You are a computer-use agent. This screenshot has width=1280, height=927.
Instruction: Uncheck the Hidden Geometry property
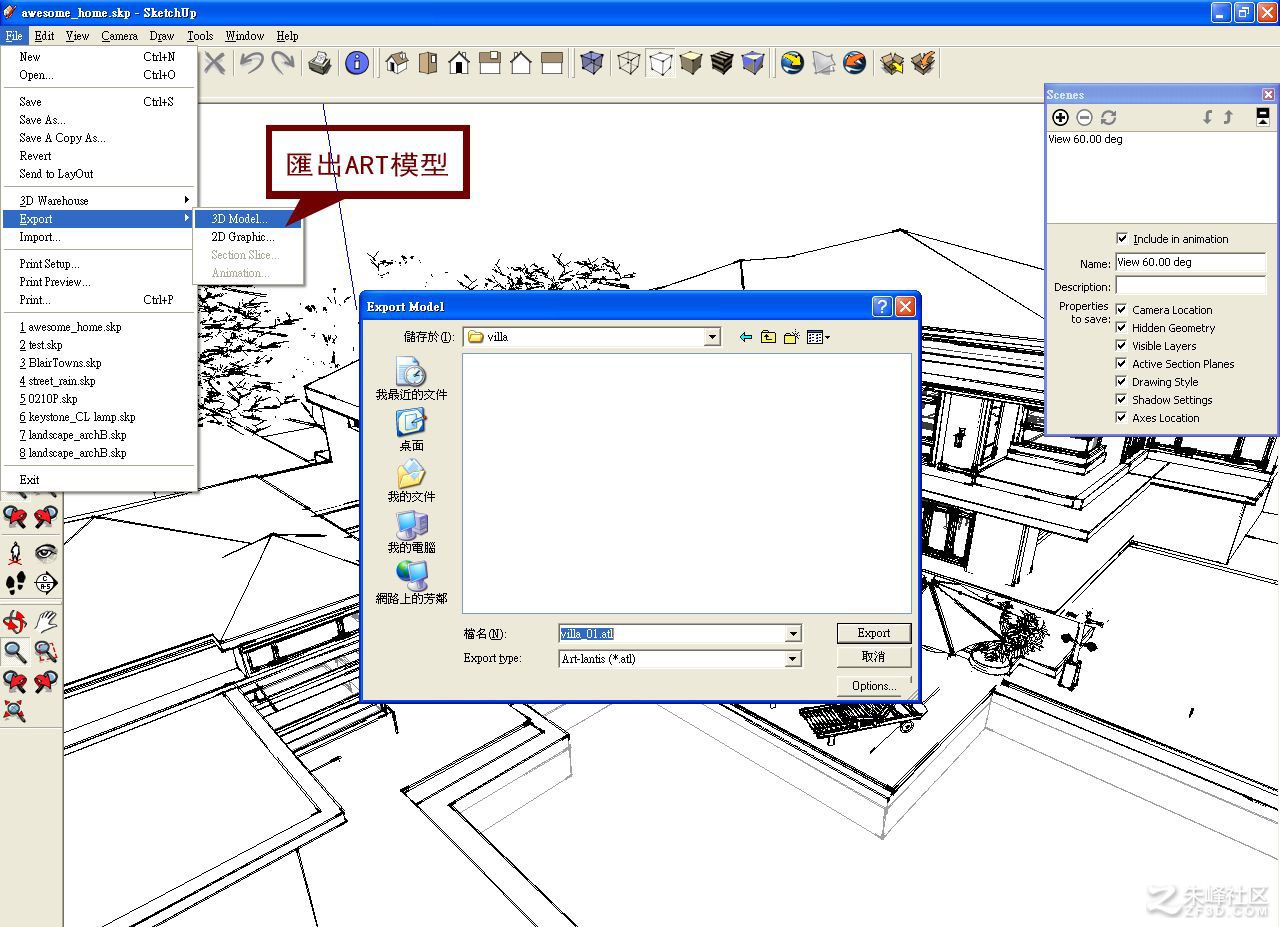pyautogui.click(x=1122, y=328)
